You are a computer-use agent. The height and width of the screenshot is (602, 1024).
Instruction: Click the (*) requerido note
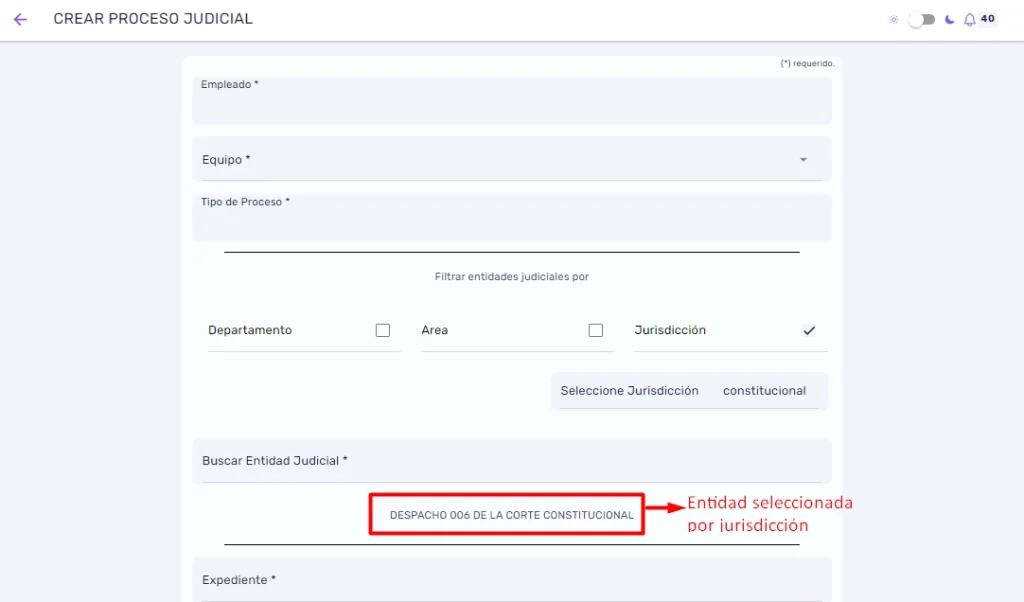click(807, 63)
